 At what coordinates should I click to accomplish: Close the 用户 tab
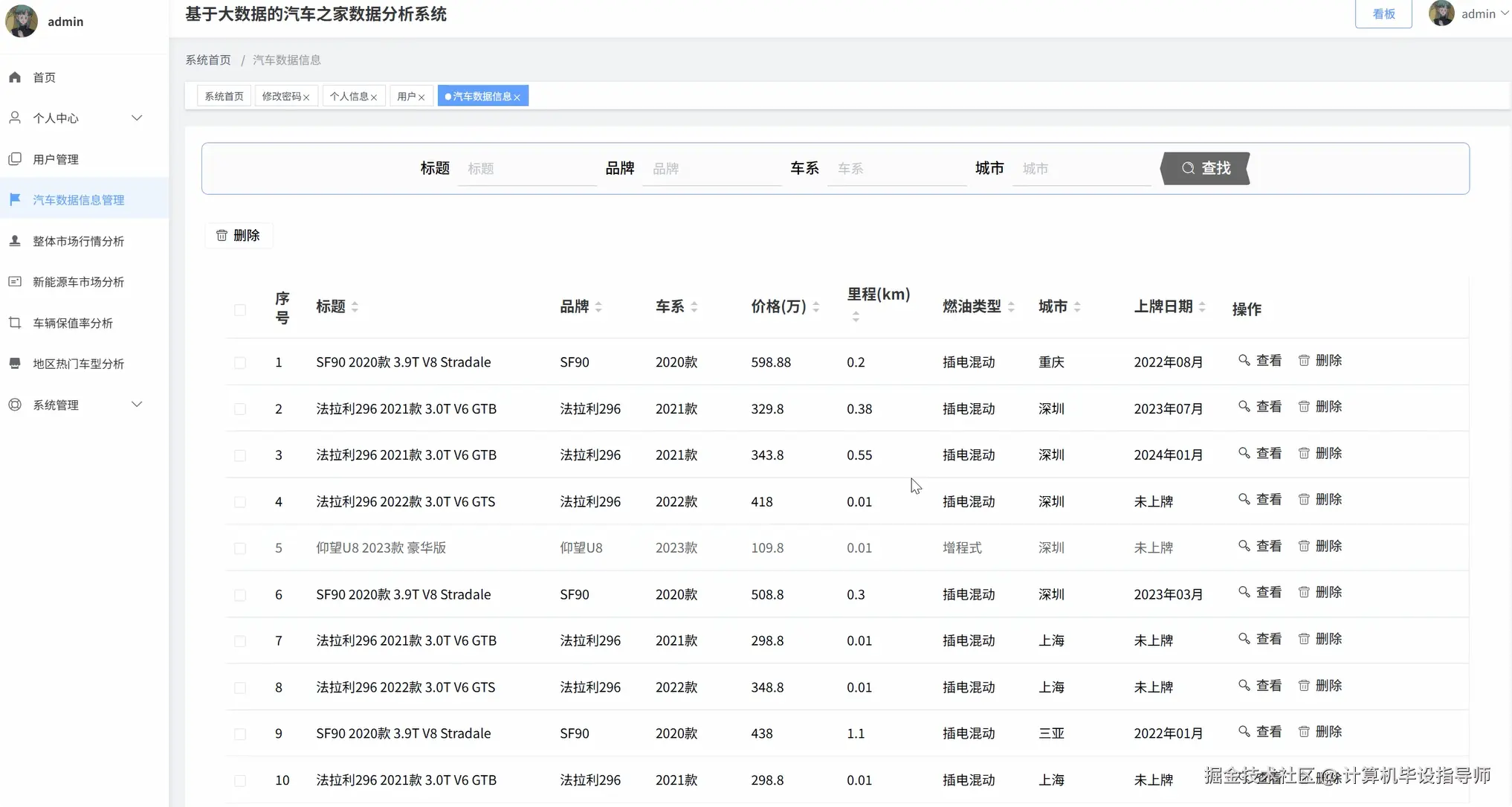[422, 96]
